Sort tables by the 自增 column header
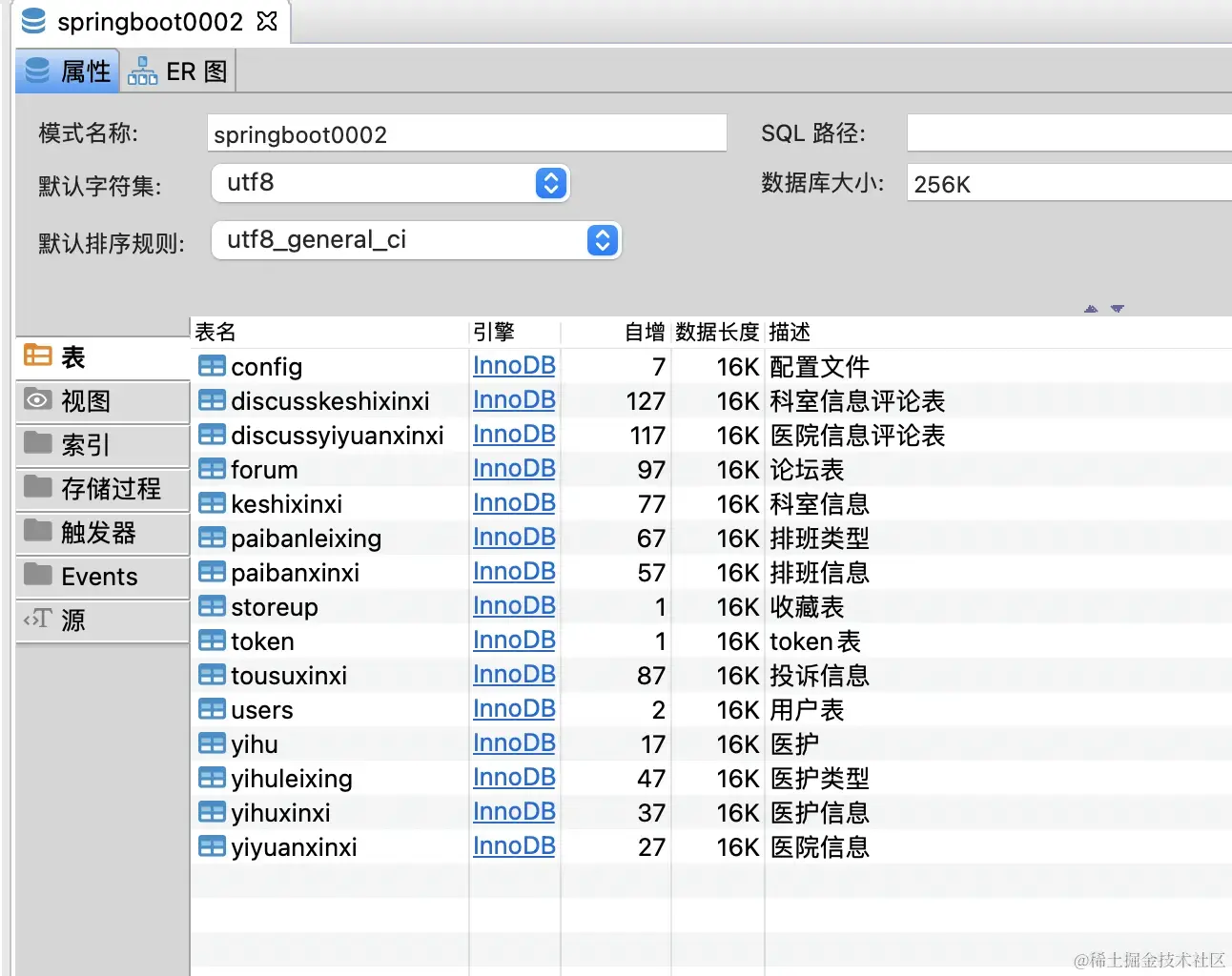Screen dimensions: 1232x976 (x=645, y=332)
